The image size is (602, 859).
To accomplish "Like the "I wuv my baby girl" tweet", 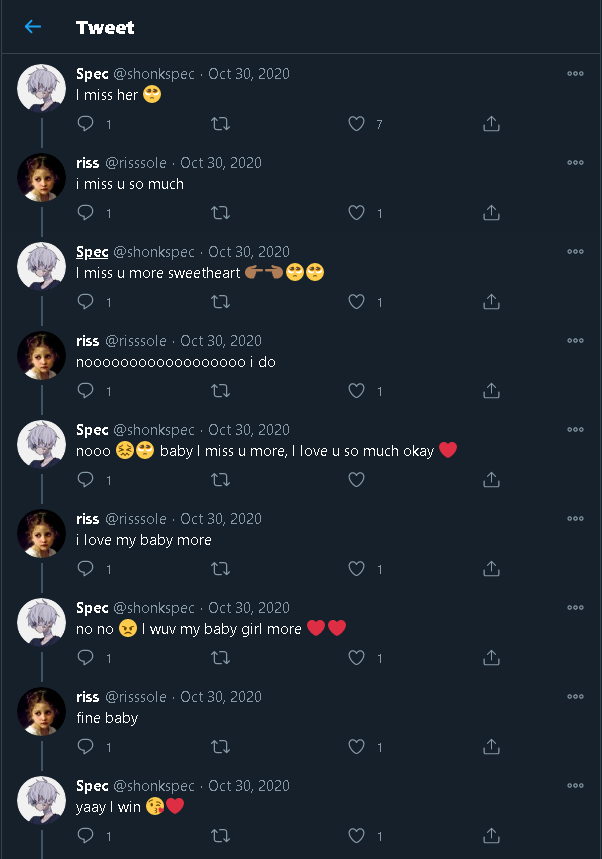I will point(356,658).
